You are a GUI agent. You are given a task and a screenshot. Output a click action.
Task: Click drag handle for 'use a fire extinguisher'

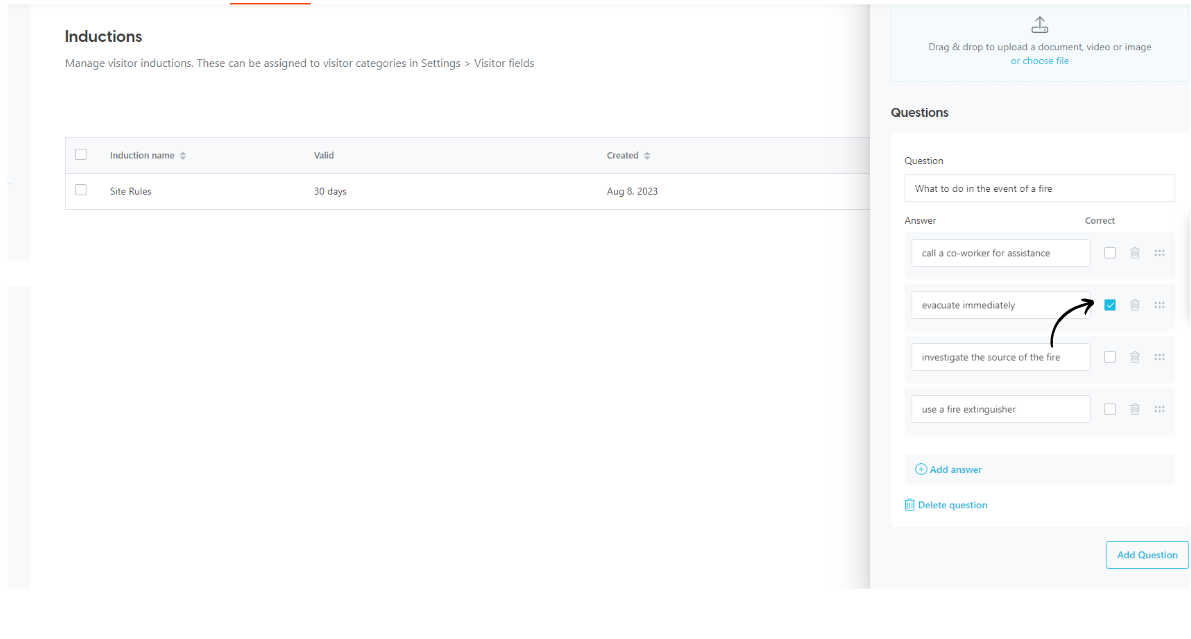1159,409
